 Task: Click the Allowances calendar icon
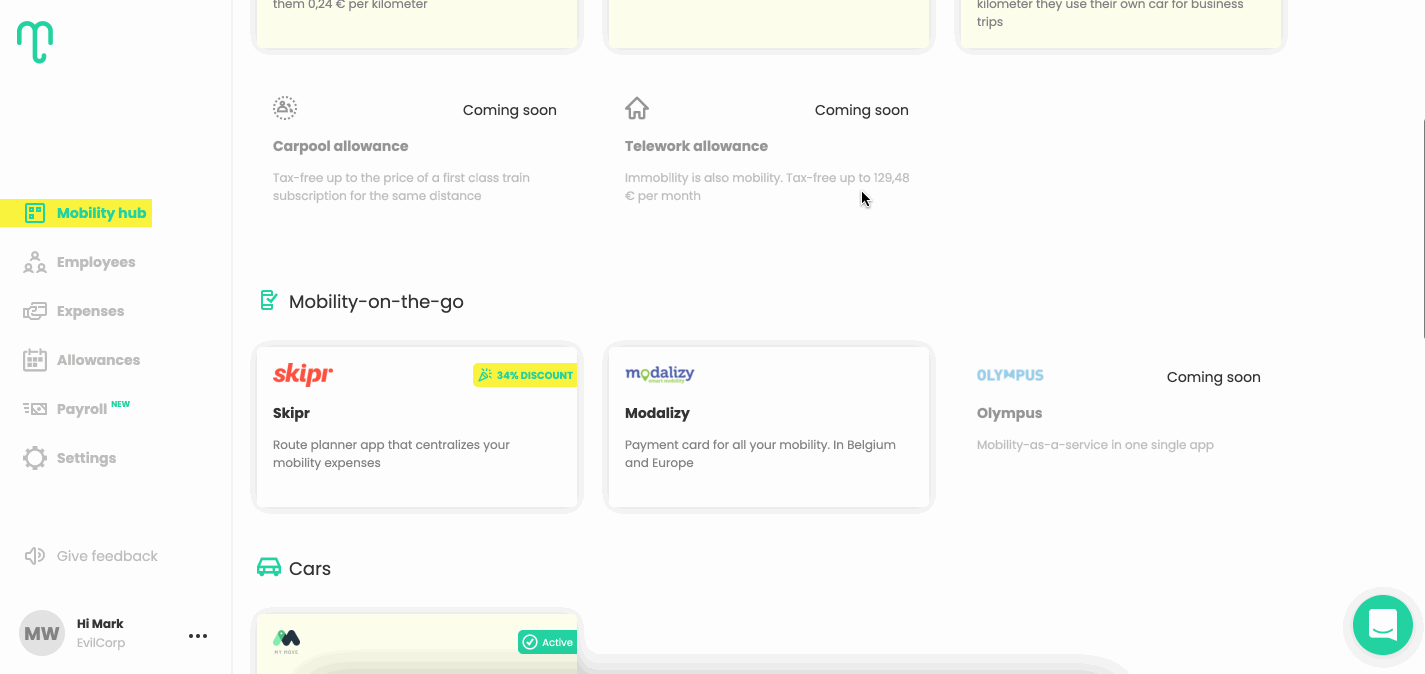point(35,360)
